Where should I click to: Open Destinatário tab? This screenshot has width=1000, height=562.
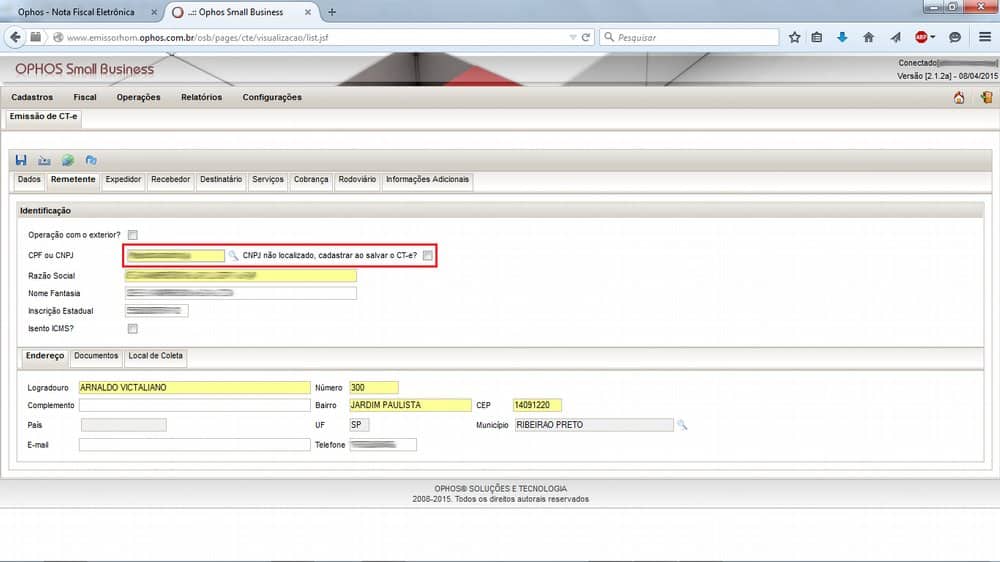point(221,180)
